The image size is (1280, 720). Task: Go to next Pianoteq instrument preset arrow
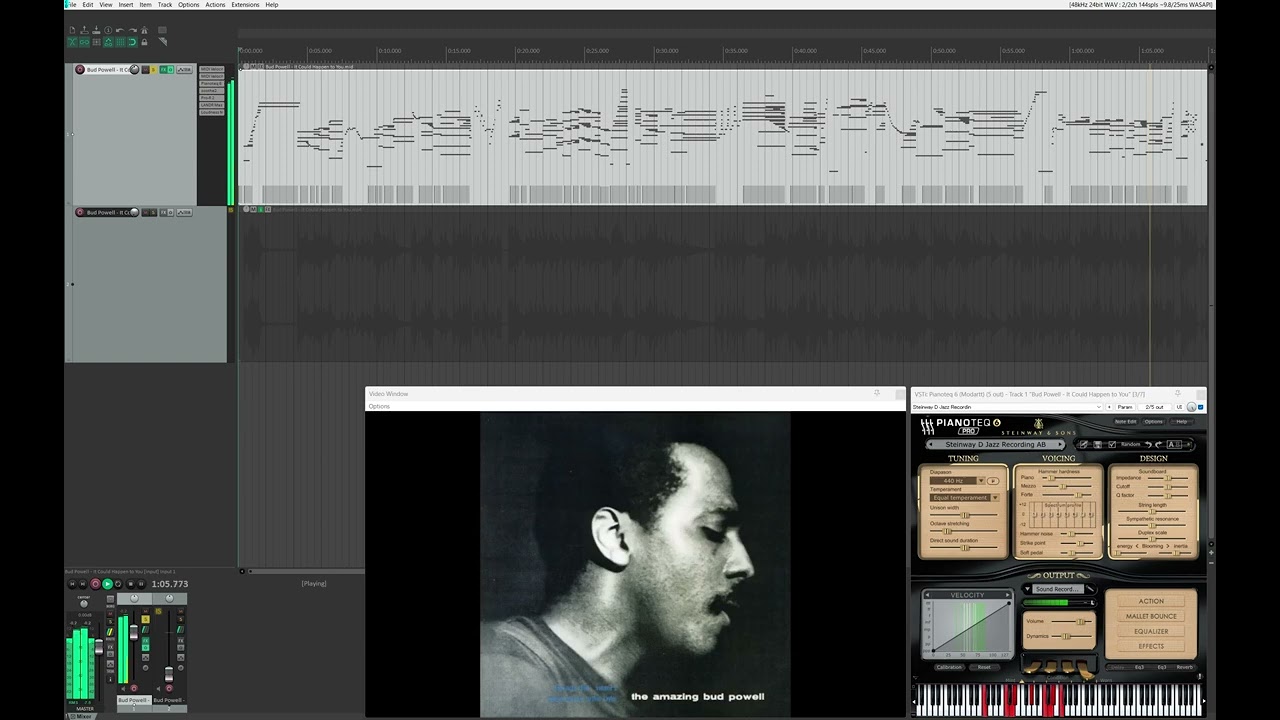pos(1060,444)
